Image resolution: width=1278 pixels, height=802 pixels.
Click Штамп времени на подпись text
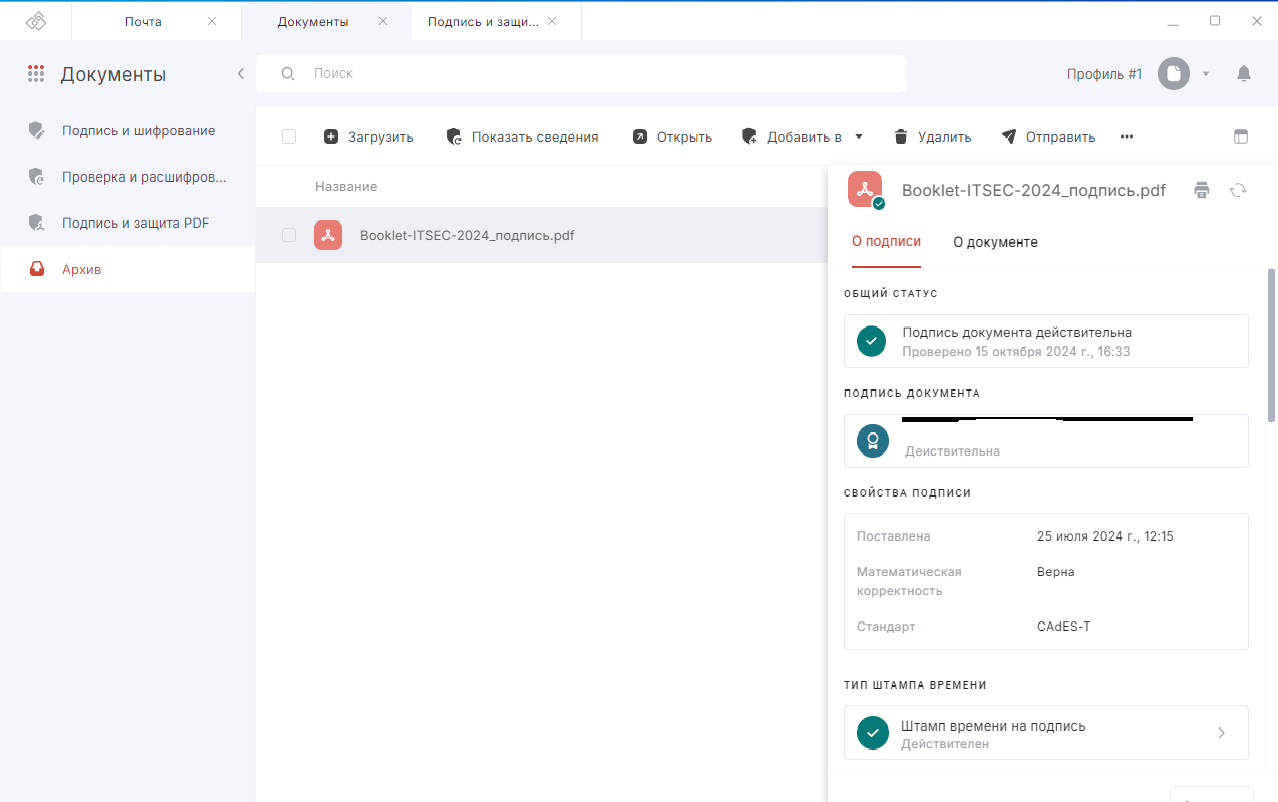click(993, 726)
